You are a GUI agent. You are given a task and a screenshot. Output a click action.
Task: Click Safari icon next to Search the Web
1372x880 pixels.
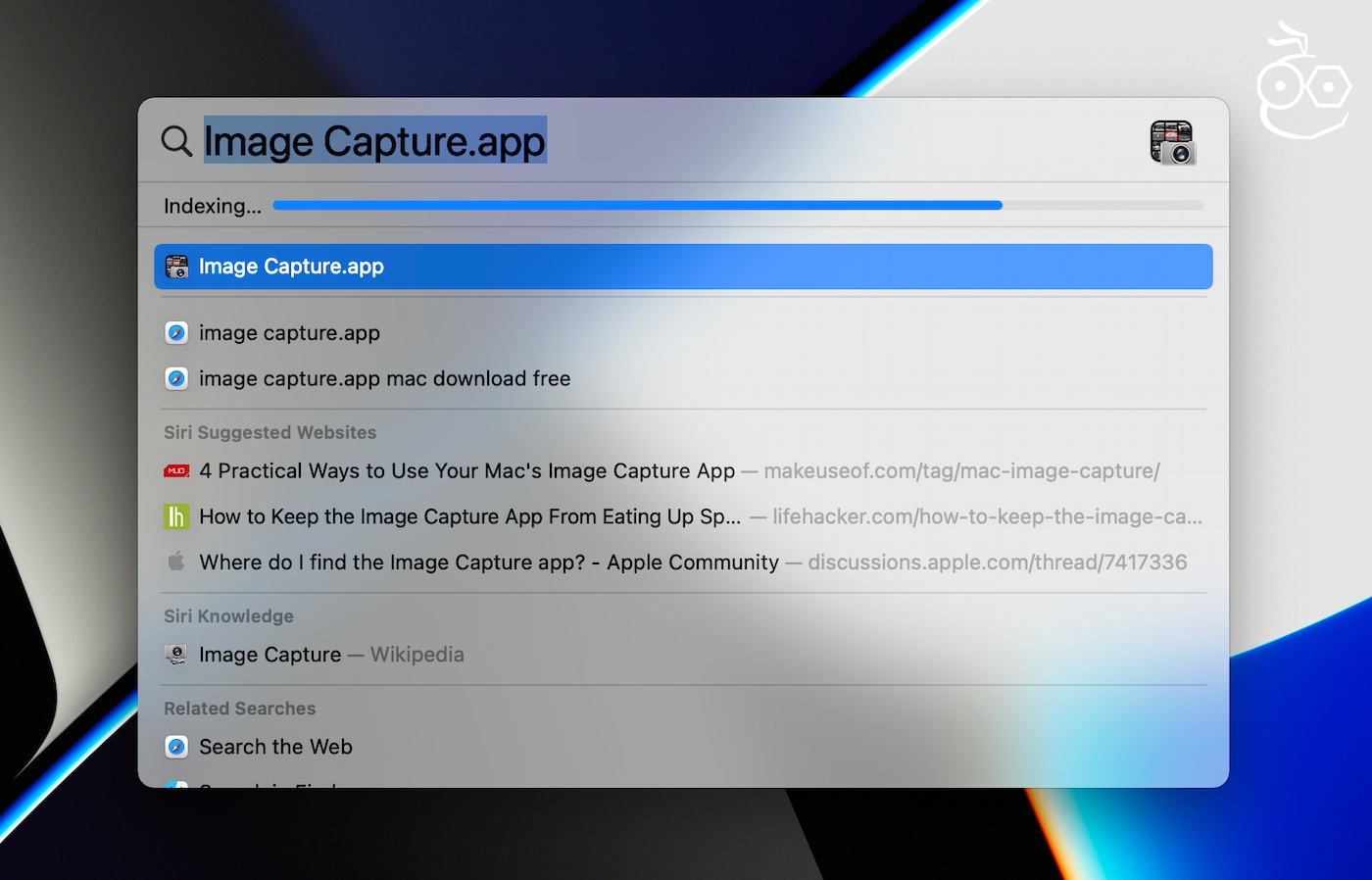176,747
